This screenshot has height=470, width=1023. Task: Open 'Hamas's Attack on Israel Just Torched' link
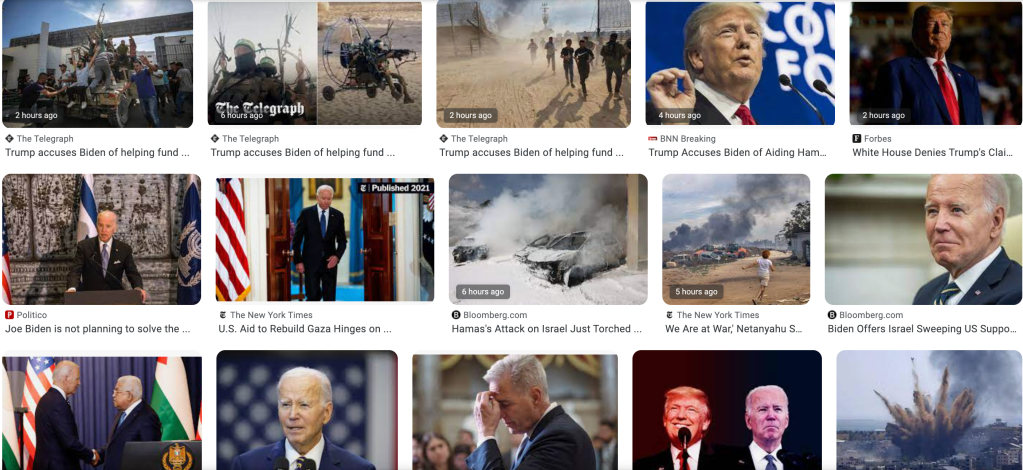coord(547,329)
